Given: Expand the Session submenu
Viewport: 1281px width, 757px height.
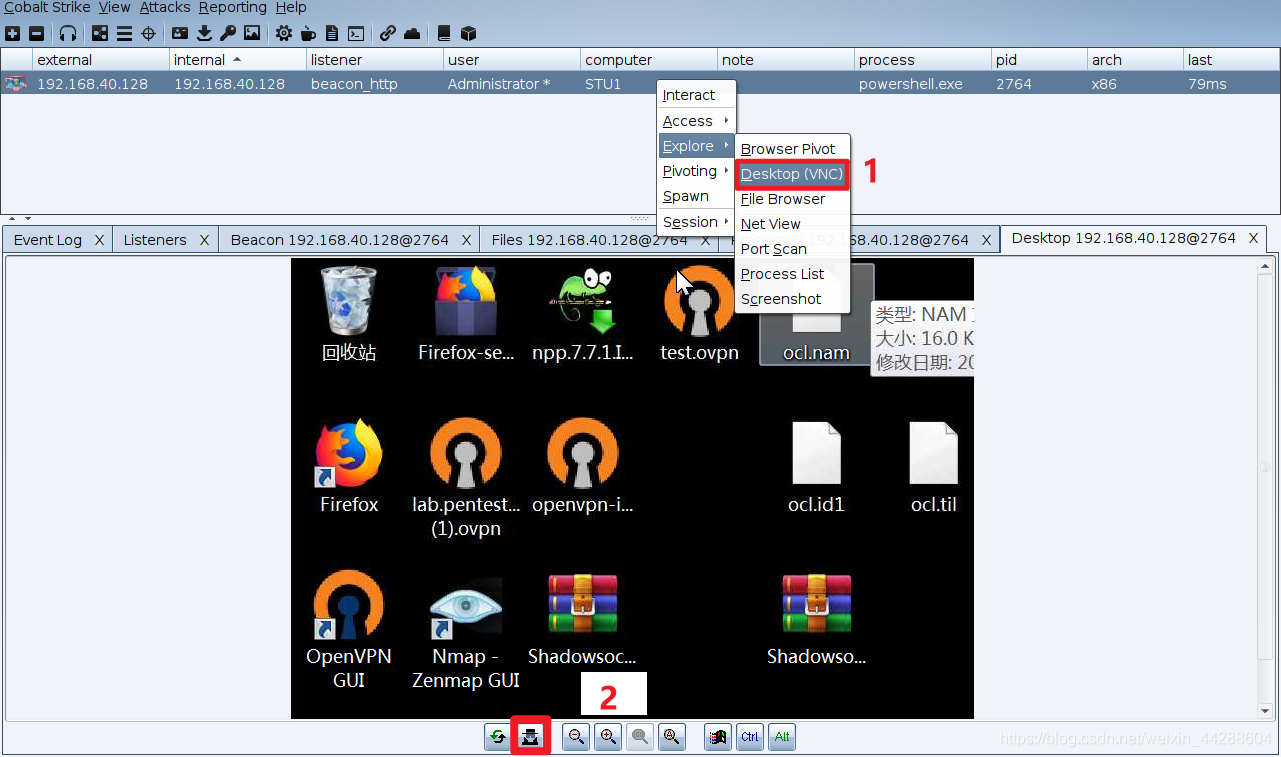Looking at the screenshot, I should pyautogui.click(x=696, y=222).
